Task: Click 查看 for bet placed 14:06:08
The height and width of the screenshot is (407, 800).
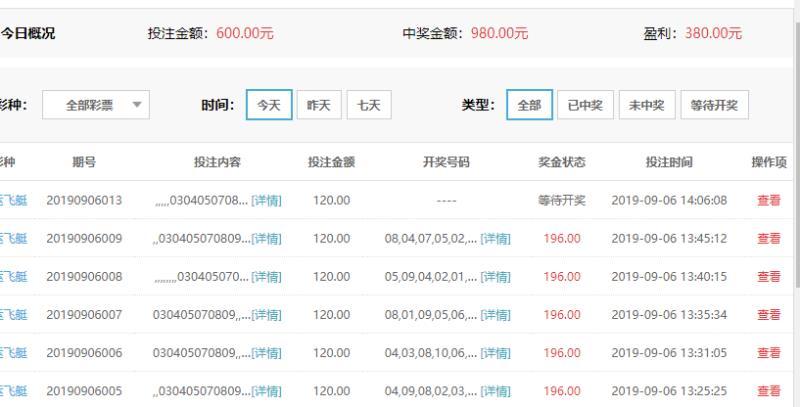Action: click(768, 200)
